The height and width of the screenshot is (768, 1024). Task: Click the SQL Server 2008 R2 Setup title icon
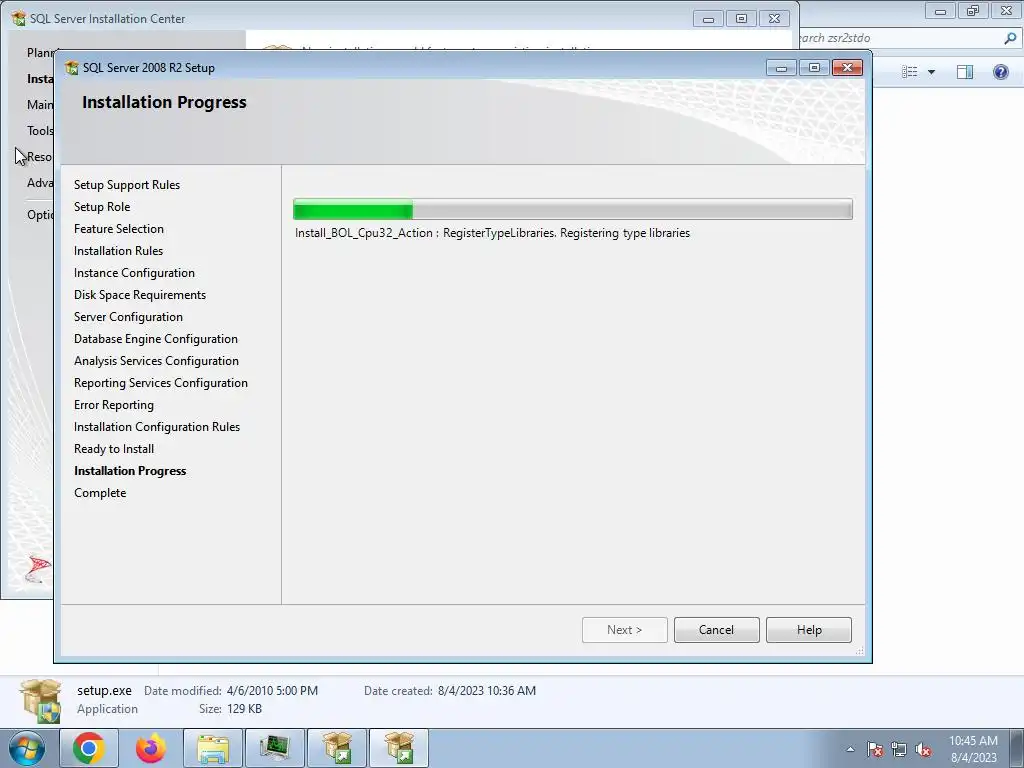[72, 67]
